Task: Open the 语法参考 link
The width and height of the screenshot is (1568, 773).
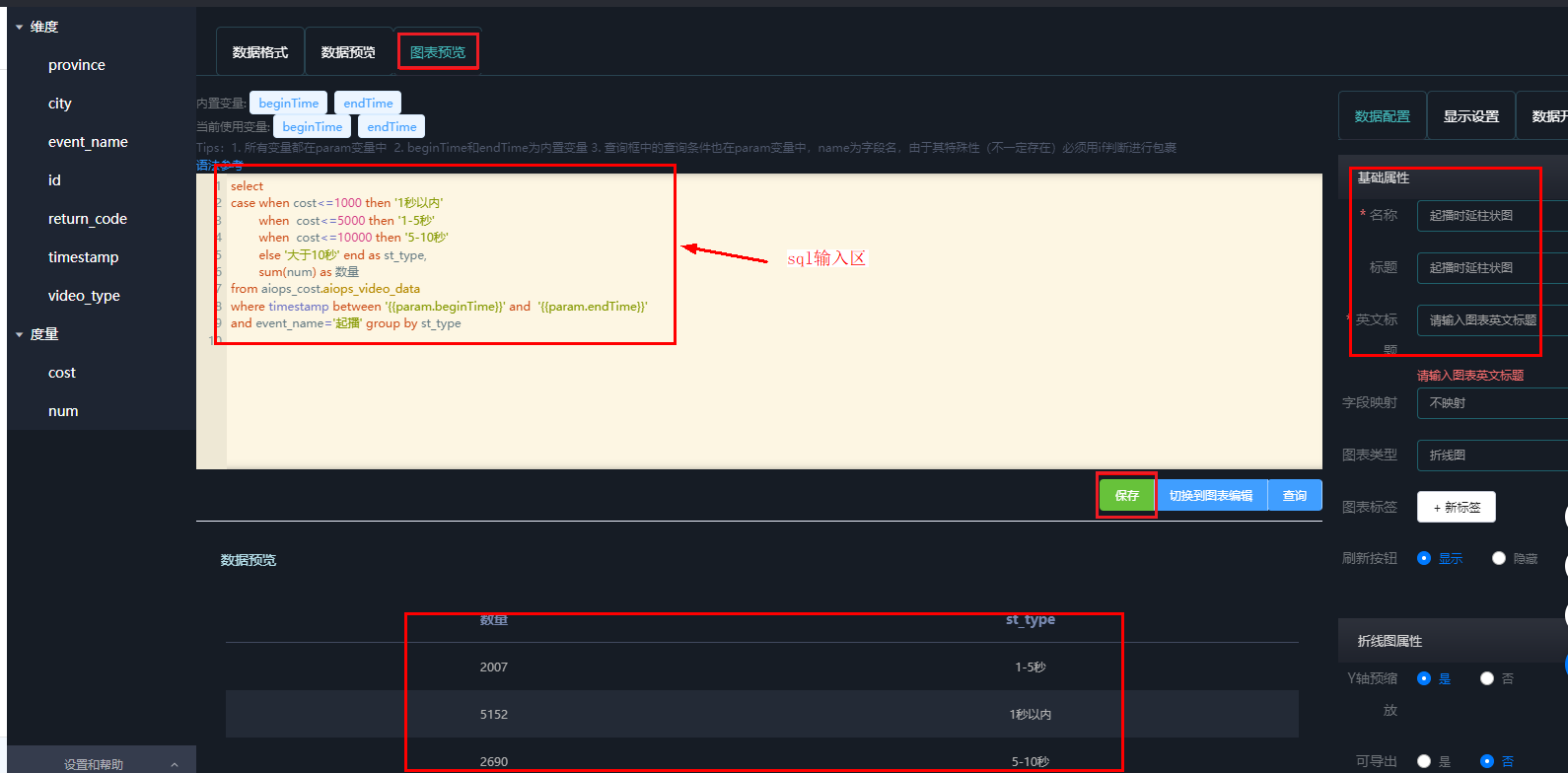Action: tap(219, 165)
